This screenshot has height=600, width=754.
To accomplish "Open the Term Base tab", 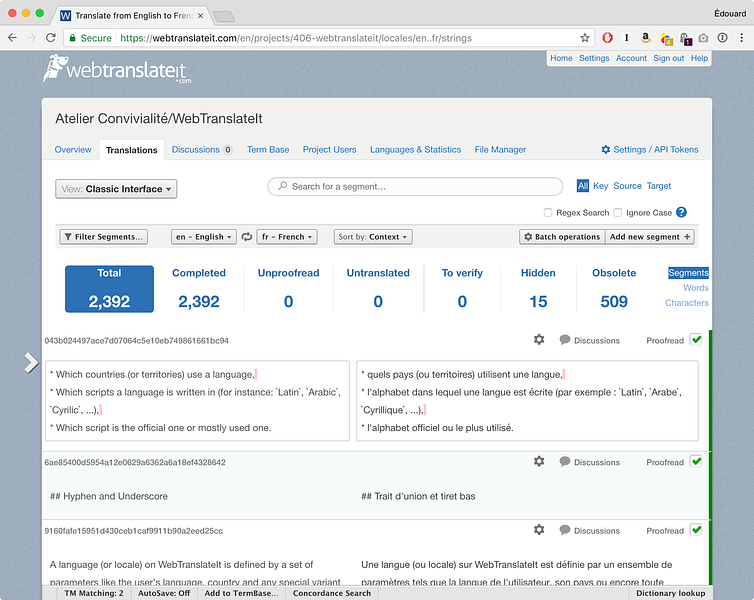I will [x=268, y=150].
